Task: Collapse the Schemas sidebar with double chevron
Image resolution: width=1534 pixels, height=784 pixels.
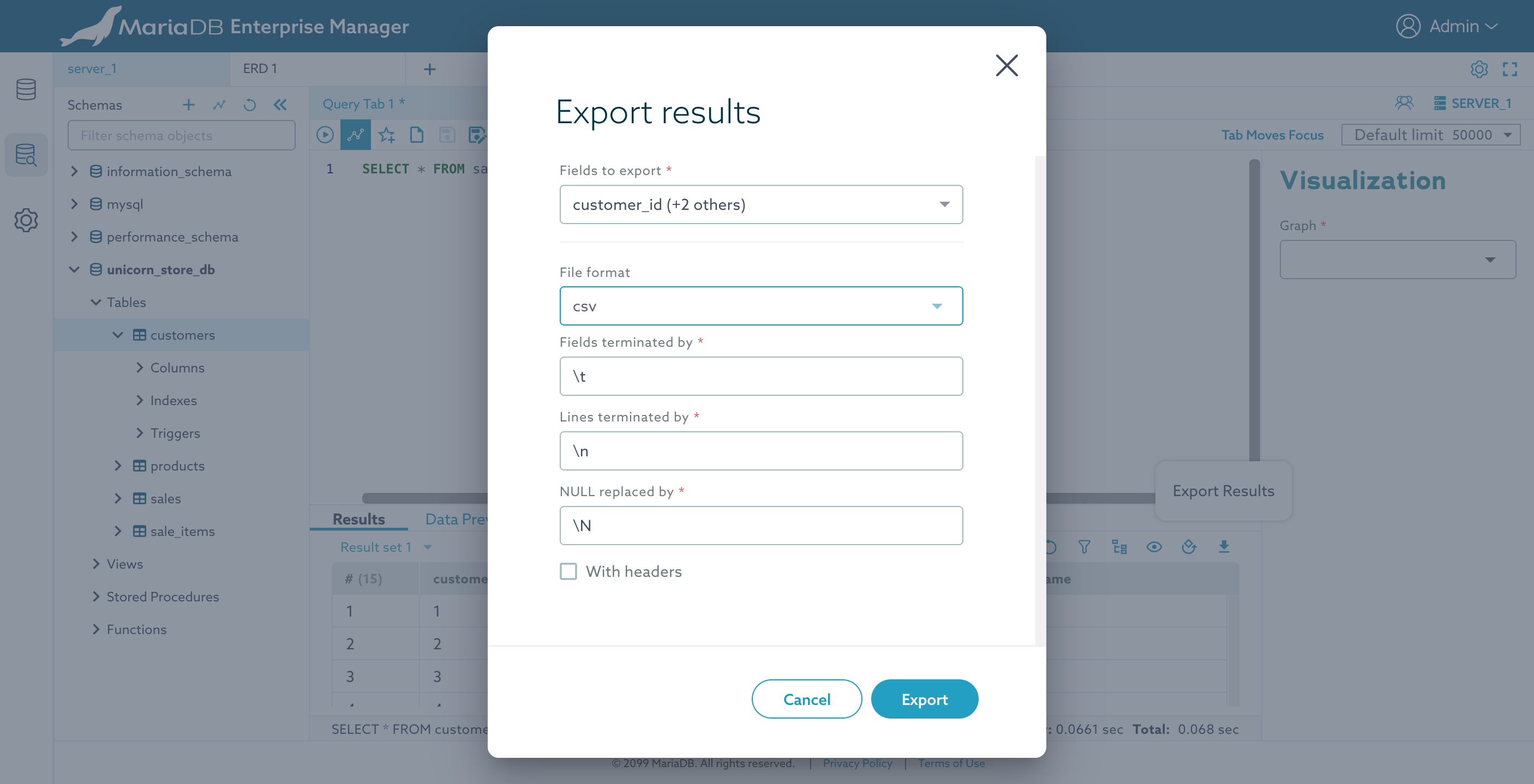Action: click(x=280, y=105)
